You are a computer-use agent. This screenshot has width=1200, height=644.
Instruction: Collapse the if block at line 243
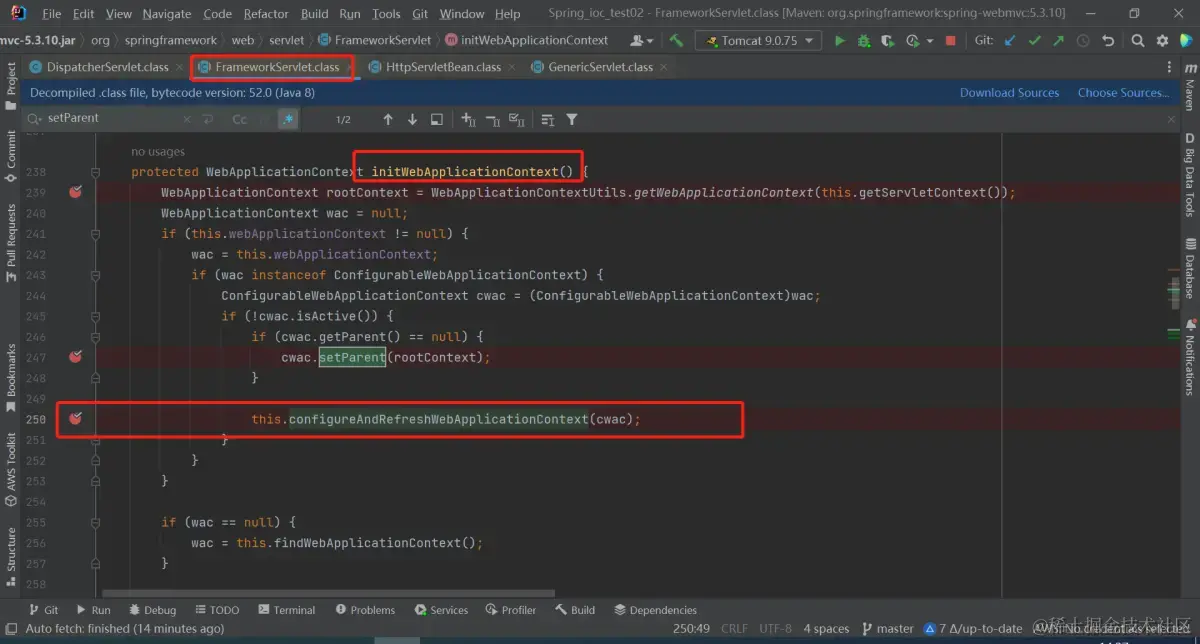click(96, 275)
